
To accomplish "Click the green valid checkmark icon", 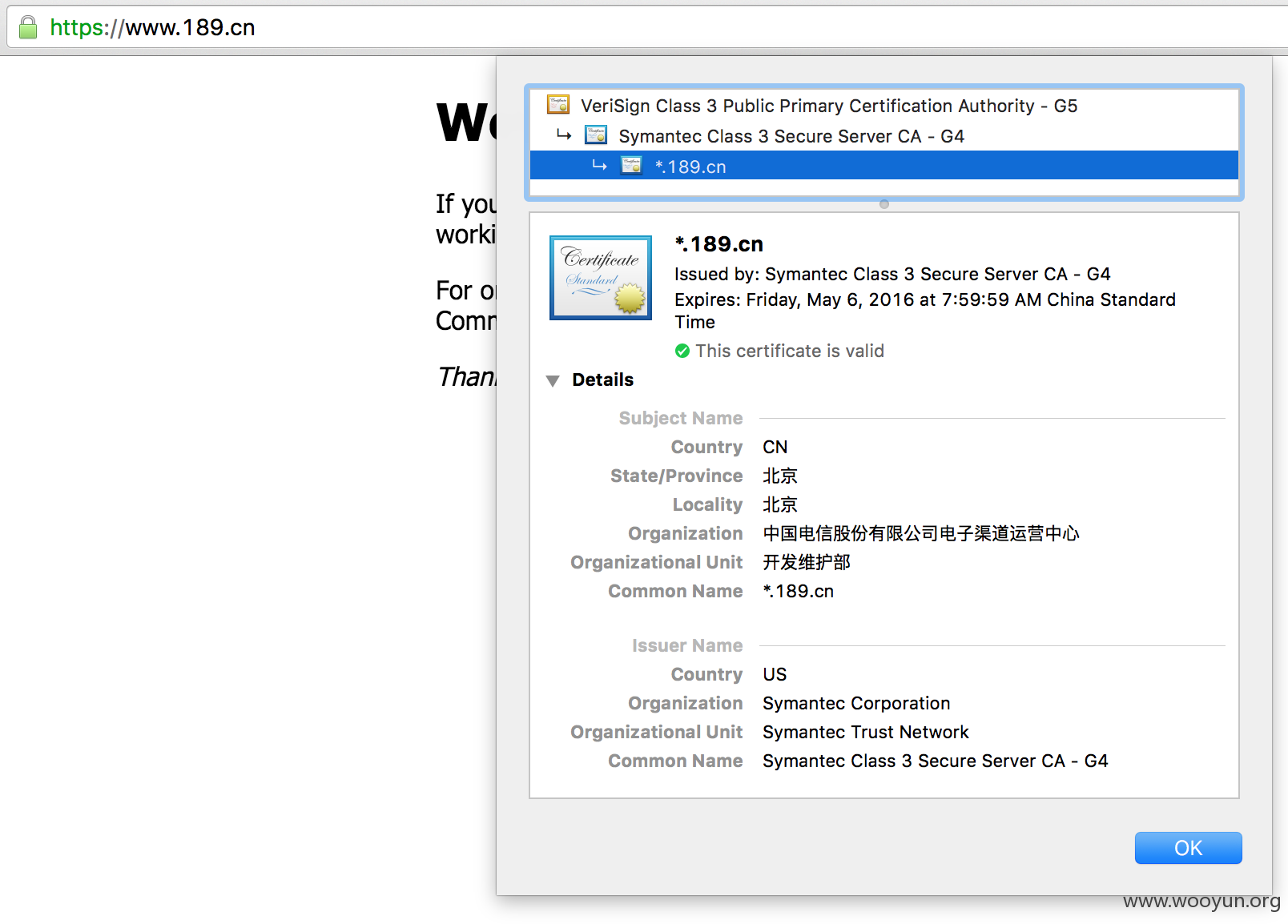I will click(x=682, y=351).
